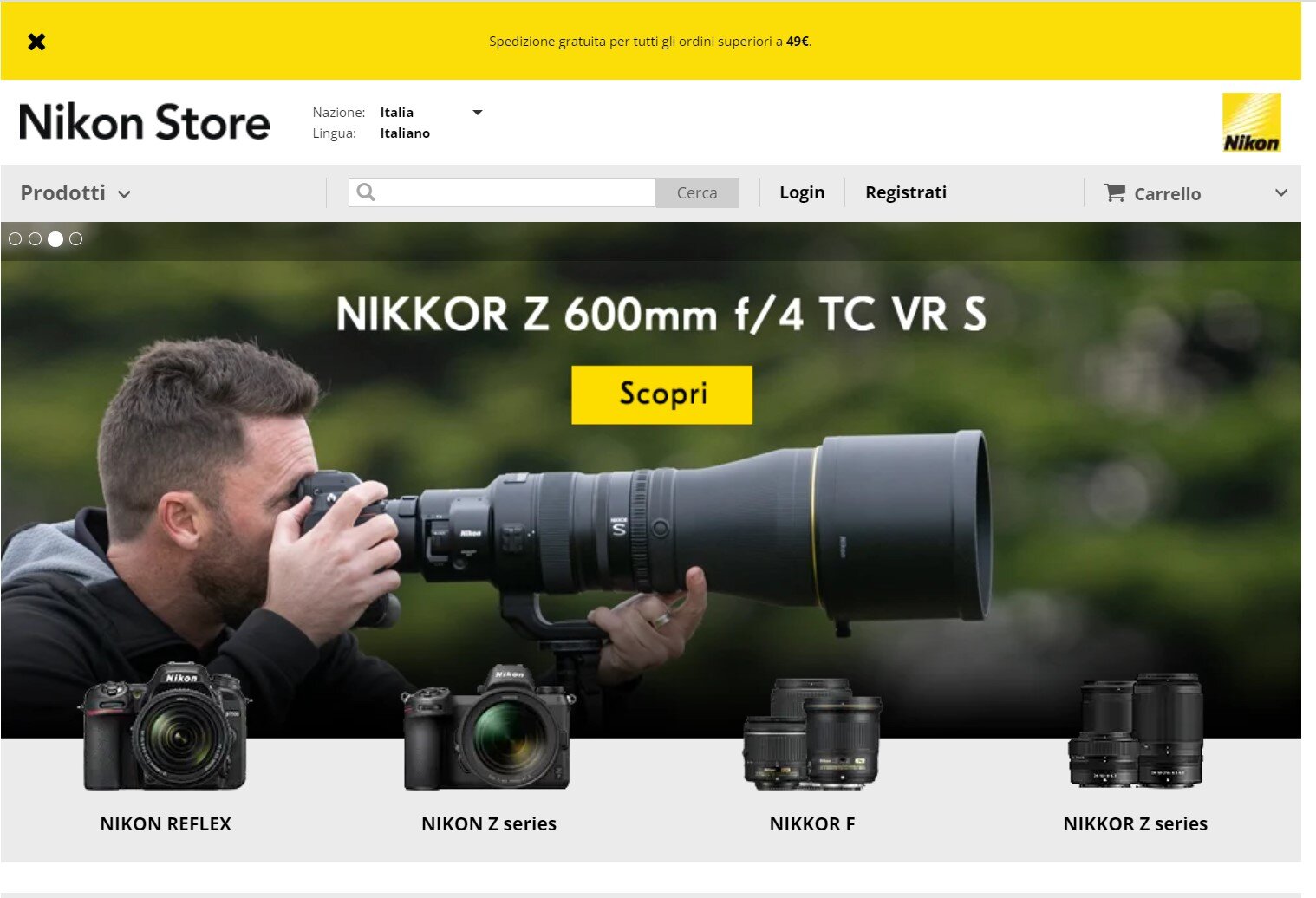Click the Italia country value
This screenshot has width=1316, height=898.
(x=397, y=113)
